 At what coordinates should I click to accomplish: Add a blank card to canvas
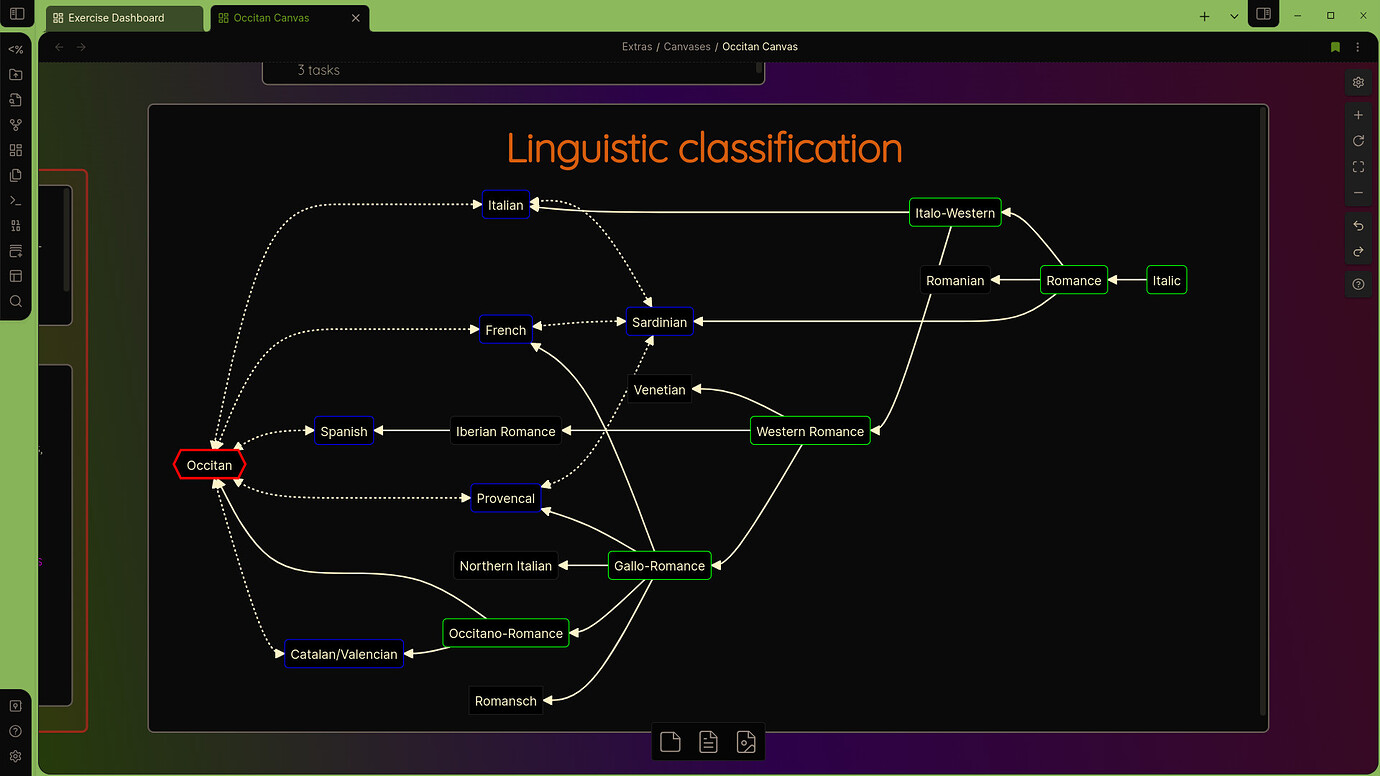670,742
